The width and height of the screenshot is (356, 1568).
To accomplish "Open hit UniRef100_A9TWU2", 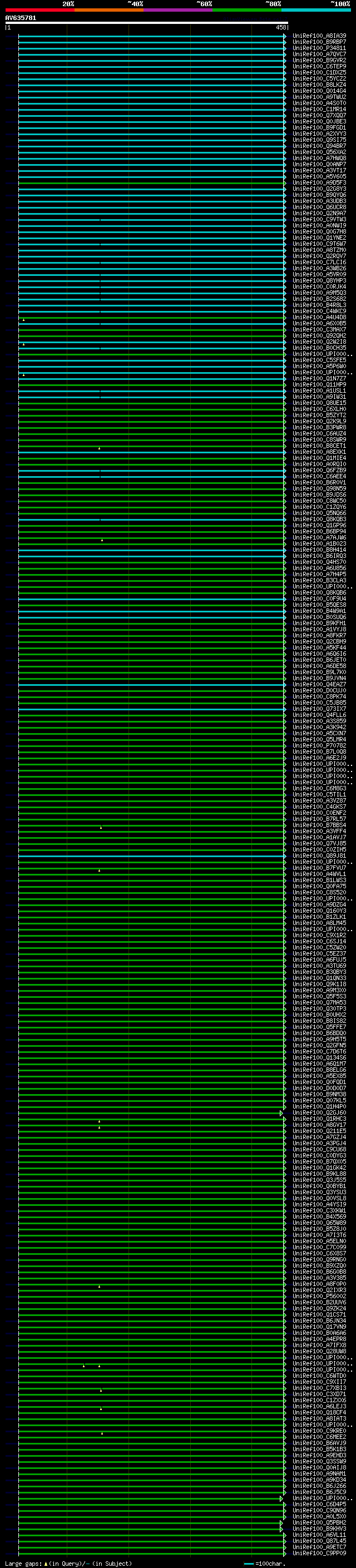I will click(x=319, y=97).
